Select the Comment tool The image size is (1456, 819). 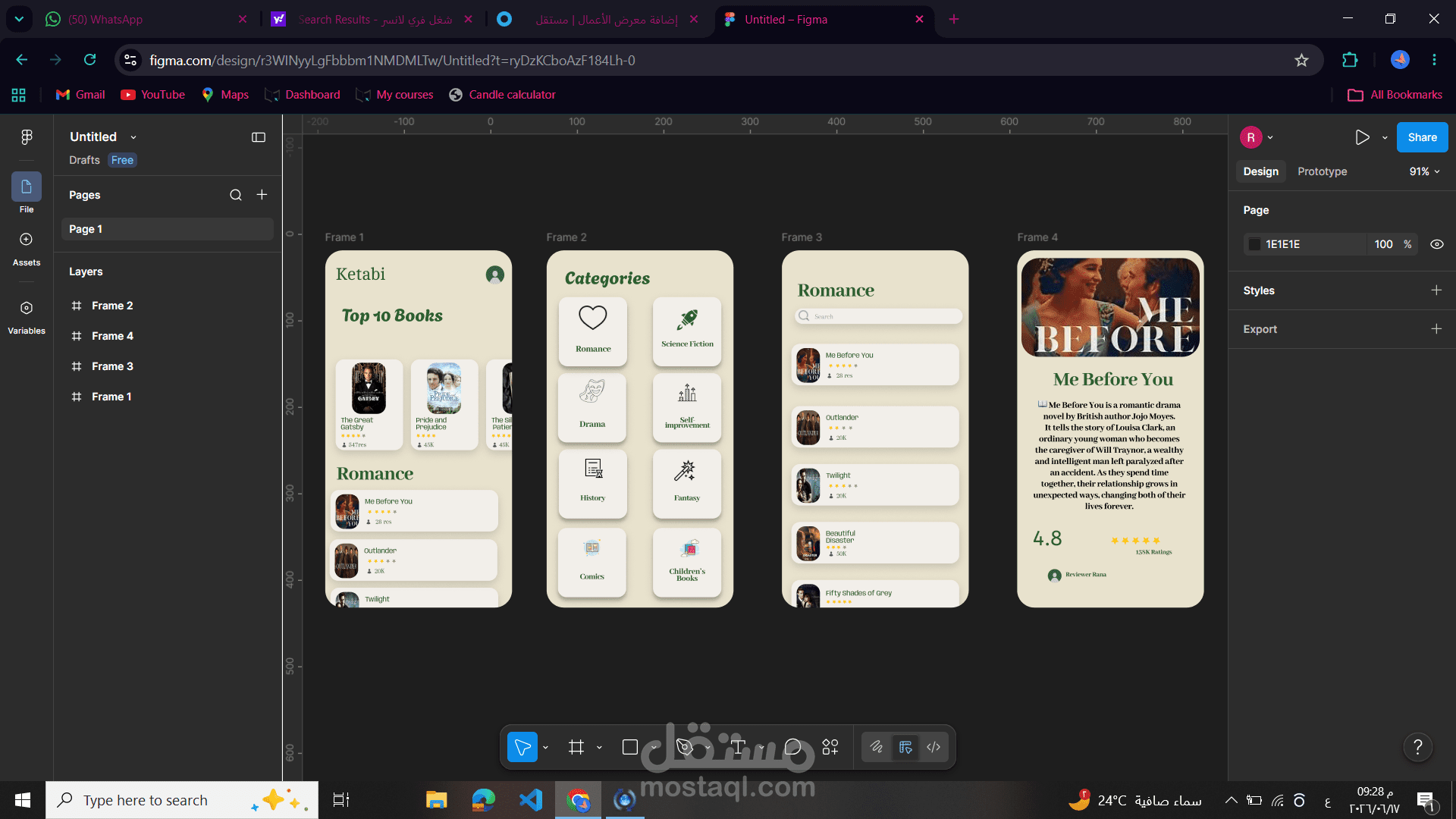pyautogui.click(x=793, y=748)
